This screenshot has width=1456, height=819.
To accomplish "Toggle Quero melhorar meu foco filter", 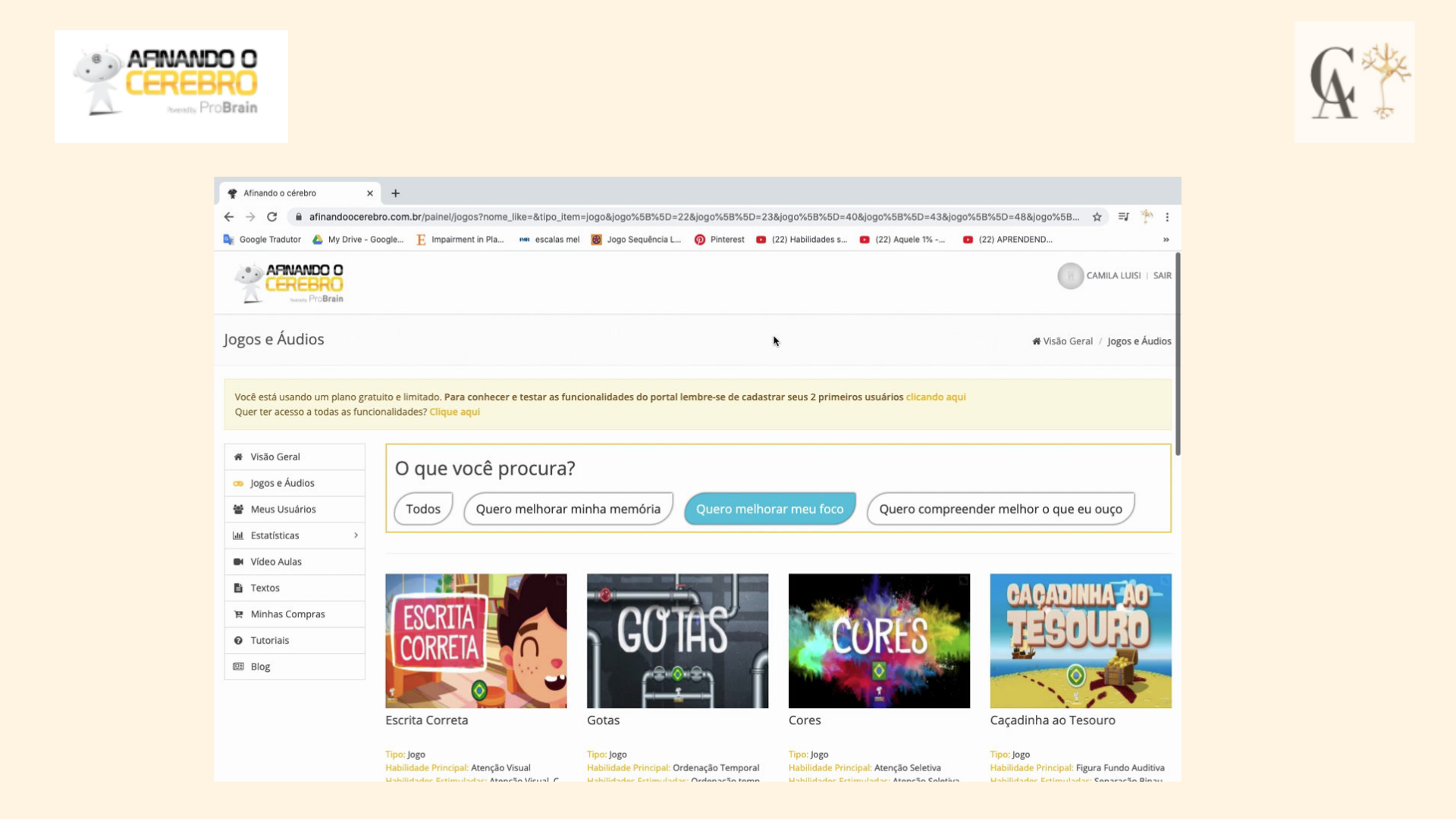I will 769,509.
